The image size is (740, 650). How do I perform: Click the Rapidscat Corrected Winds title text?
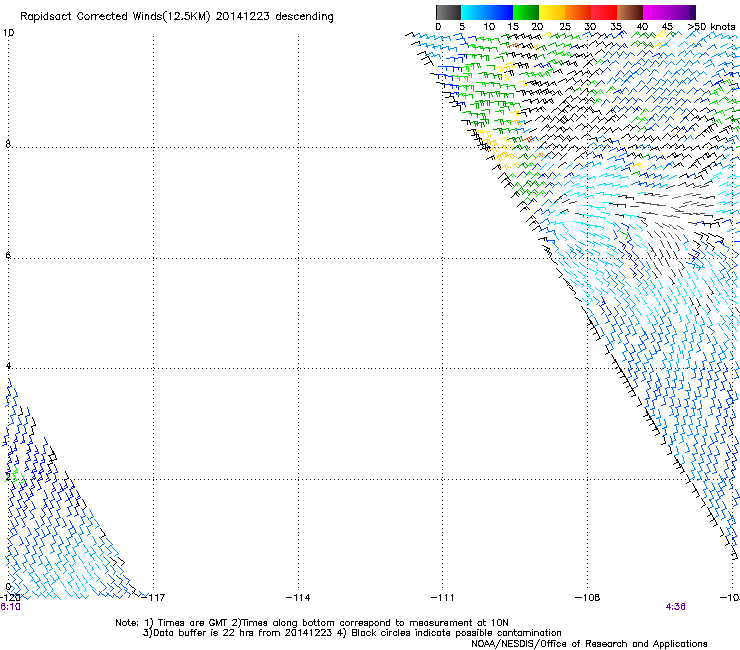177,17
